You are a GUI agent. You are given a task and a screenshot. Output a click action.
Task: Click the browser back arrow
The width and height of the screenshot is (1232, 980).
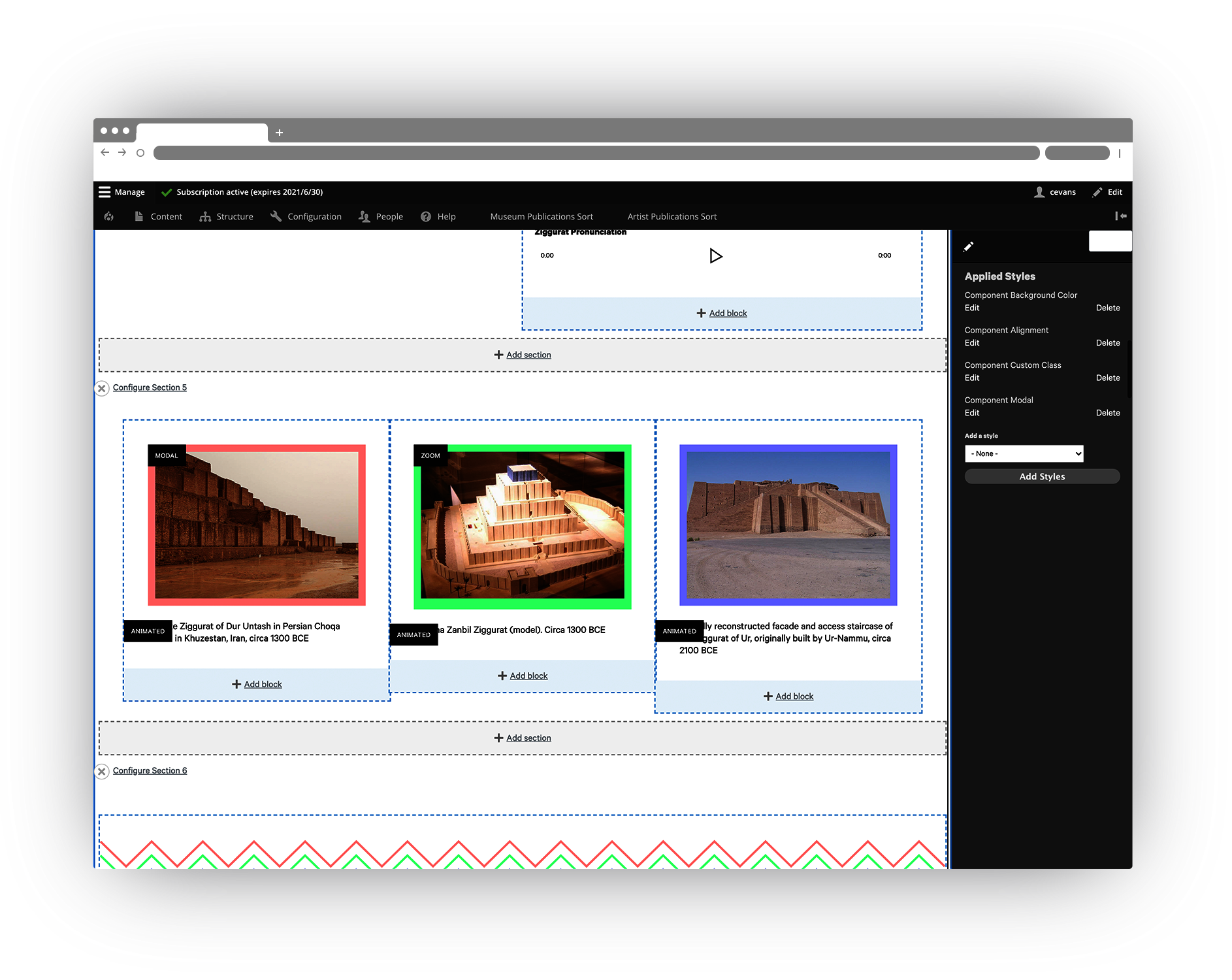pos(105,153)
